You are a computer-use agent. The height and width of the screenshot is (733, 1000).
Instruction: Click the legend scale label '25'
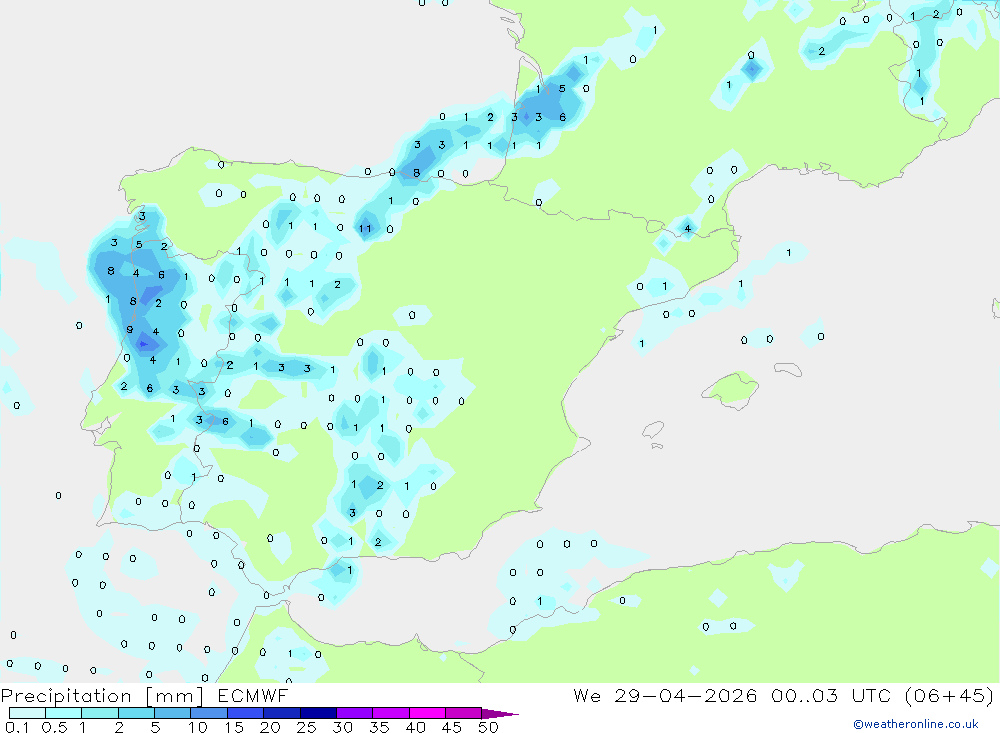coord(307,727)
